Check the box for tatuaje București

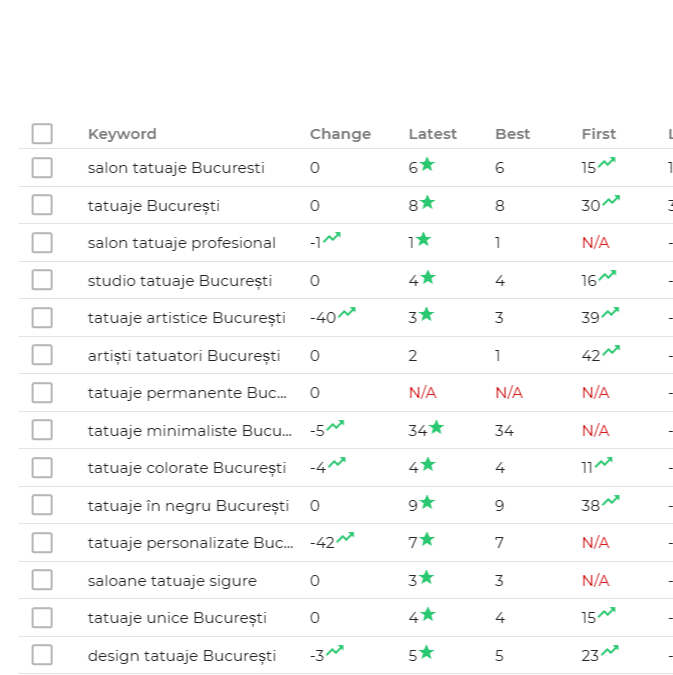(42, 205)
